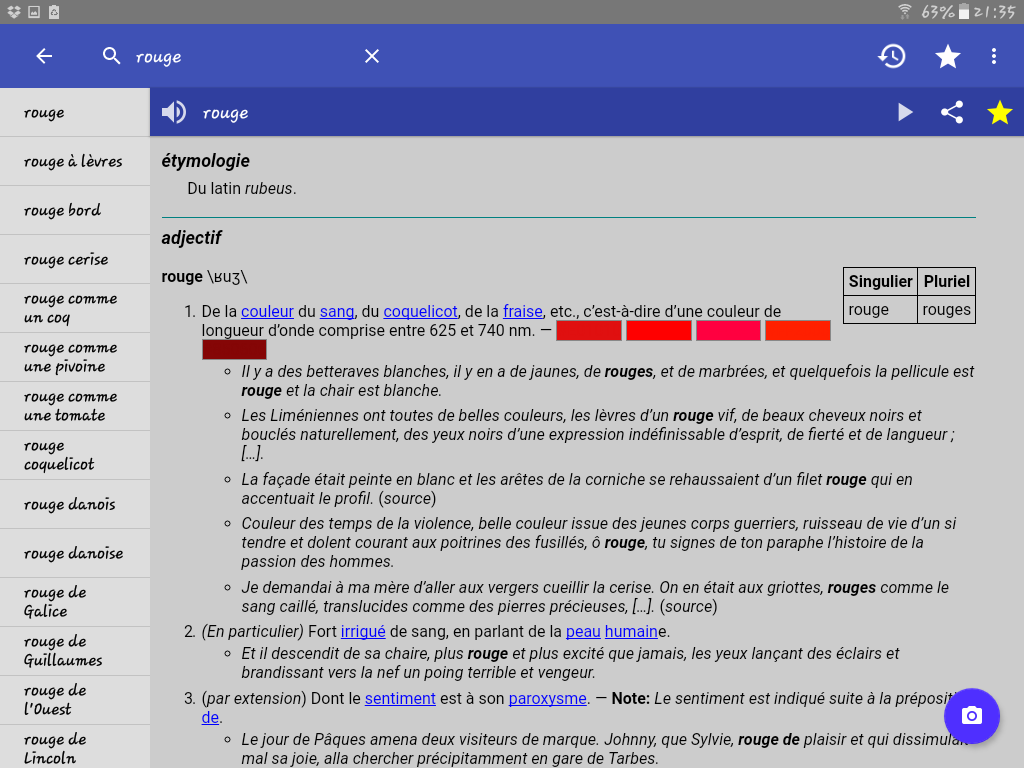Choose 'rouge de l'Ouest' entry
This screenshot has height=768, width=1024.
[75, 700]
